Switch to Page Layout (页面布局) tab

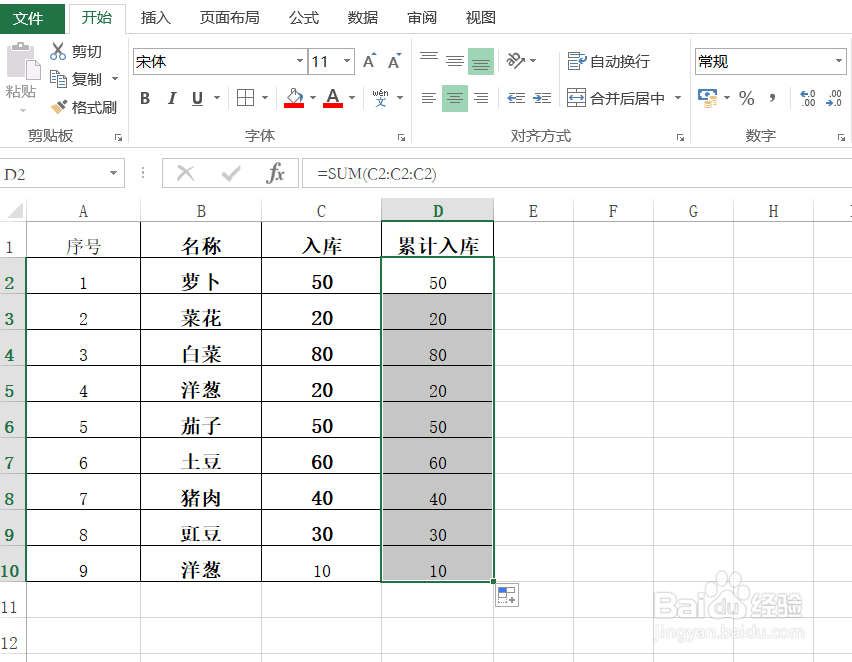229,18
